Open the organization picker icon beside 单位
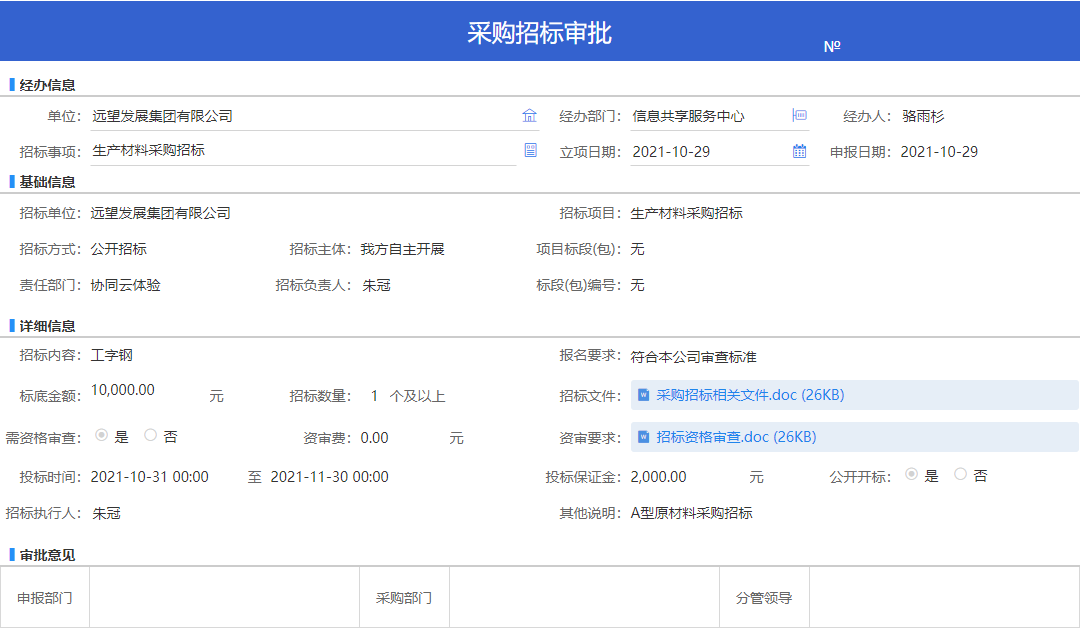The height and width of the screenshot is (630, 1080). (x=529, y=116)
